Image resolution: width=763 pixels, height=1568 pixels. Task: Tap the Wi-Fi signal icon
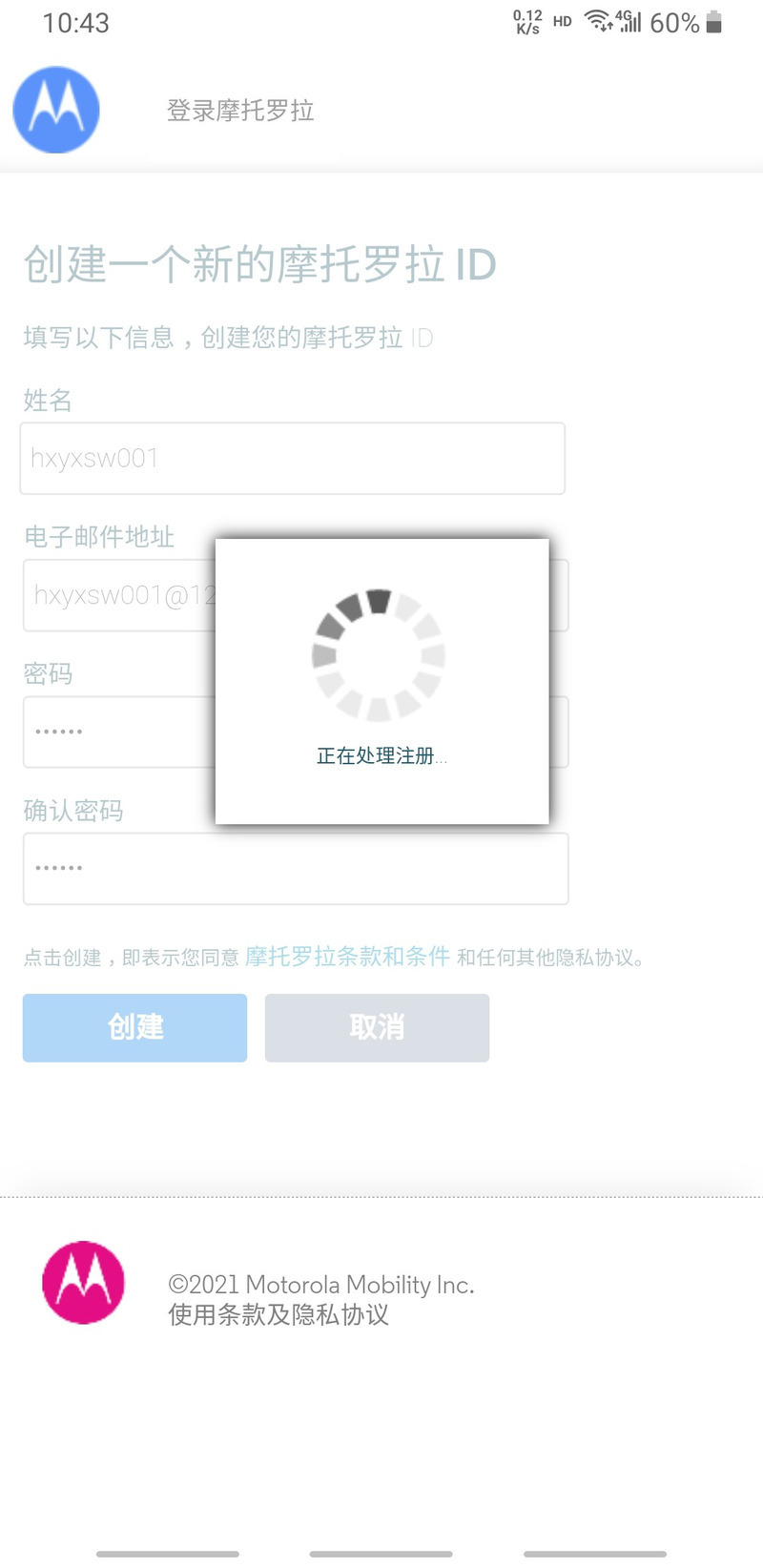[597, 22]
